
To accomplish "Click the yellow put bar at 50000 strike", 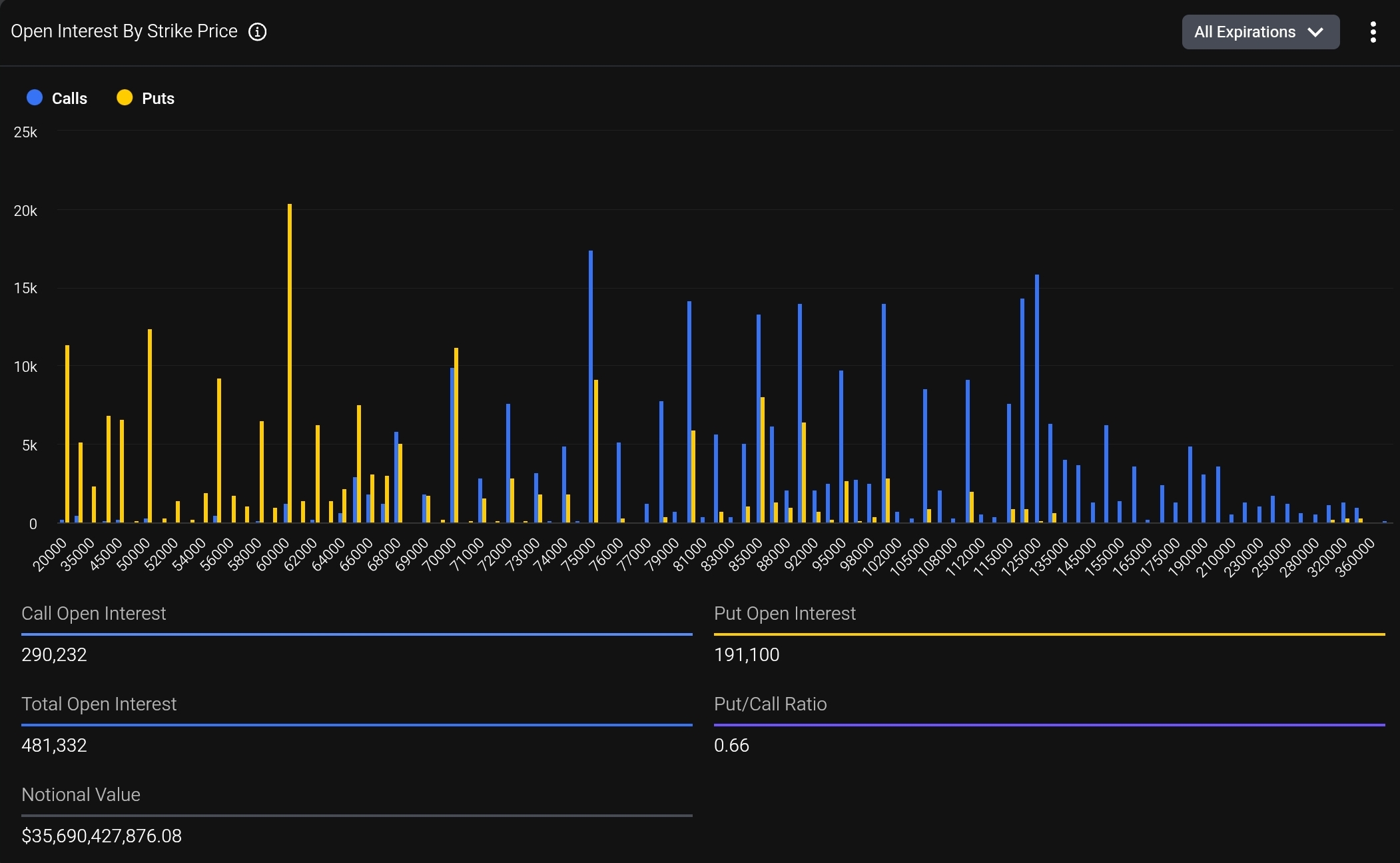I will pyautogui.click(x=150, y=427).
